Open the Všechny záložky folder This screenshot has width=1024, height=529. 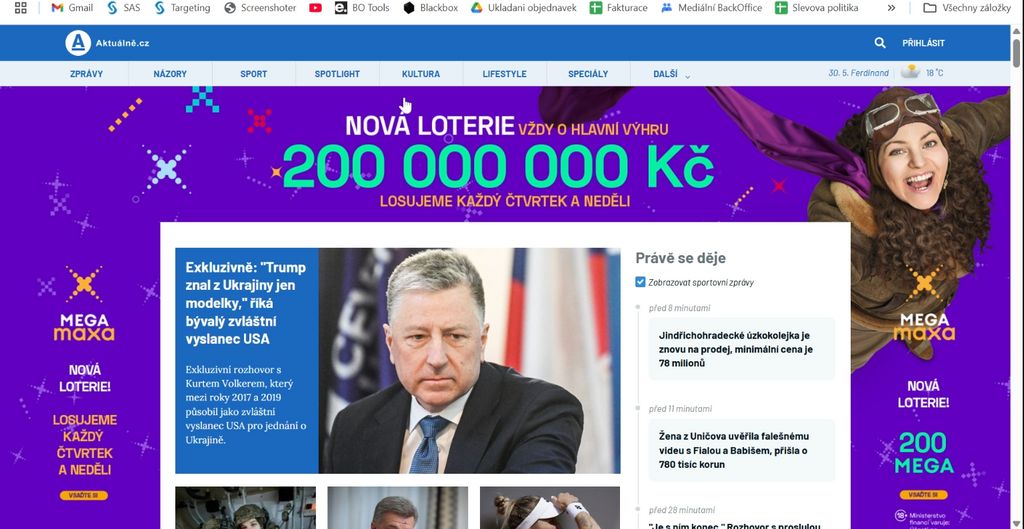[x=967, y=8]
